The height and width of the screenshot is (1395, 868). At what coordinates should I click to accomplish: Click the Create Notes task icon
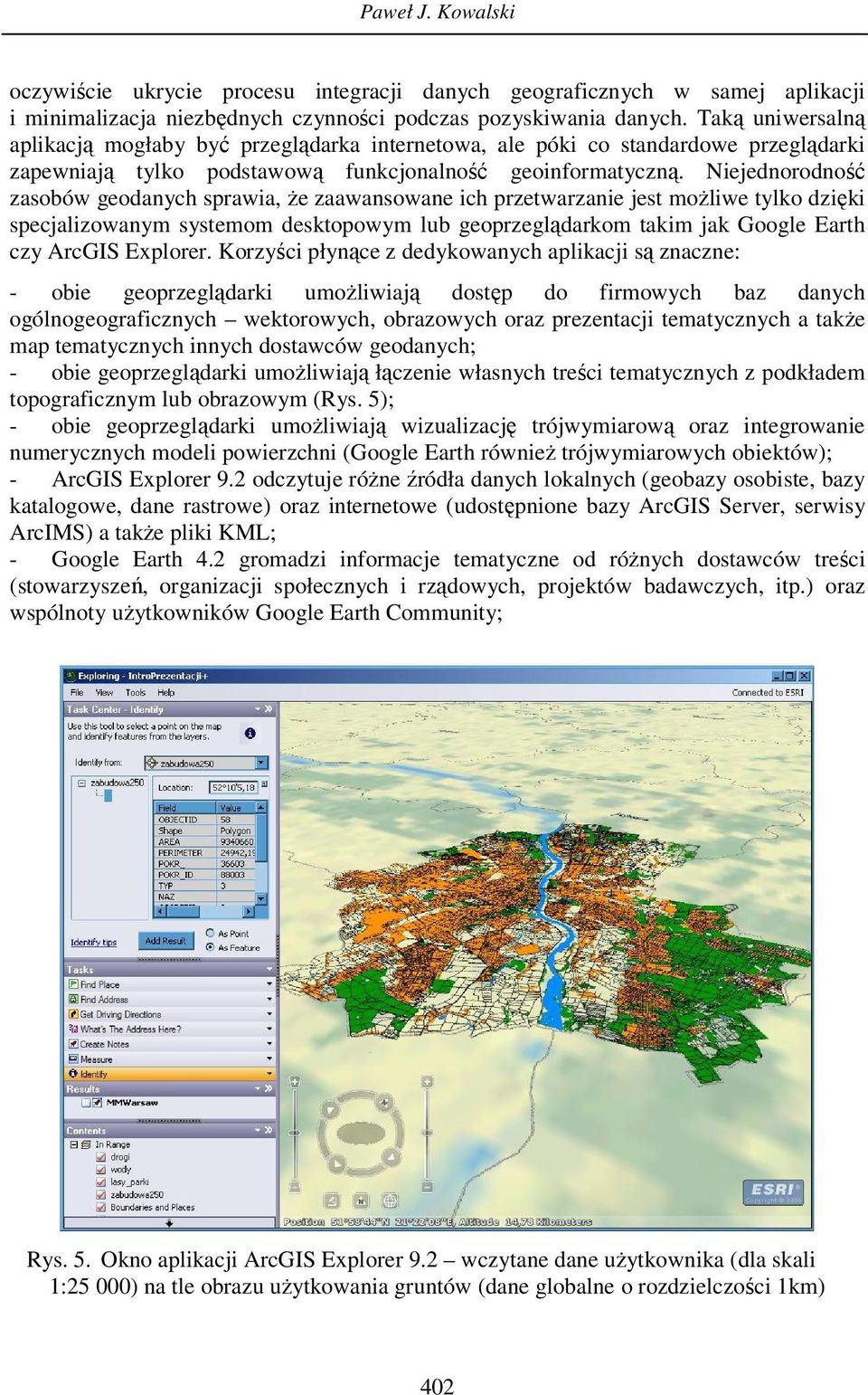click(x=73, y=1043)
